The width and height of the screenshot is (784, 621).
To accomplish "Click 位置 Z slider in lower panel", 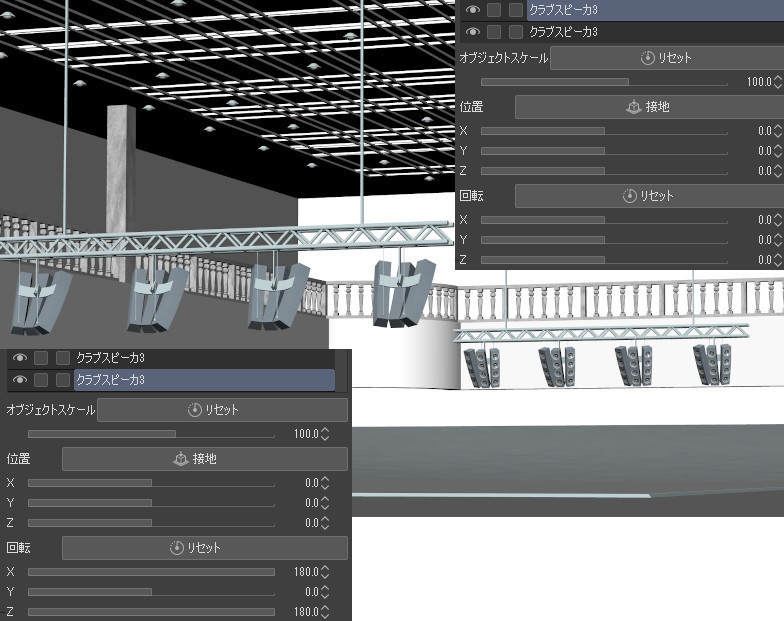I will coord(151,522).
